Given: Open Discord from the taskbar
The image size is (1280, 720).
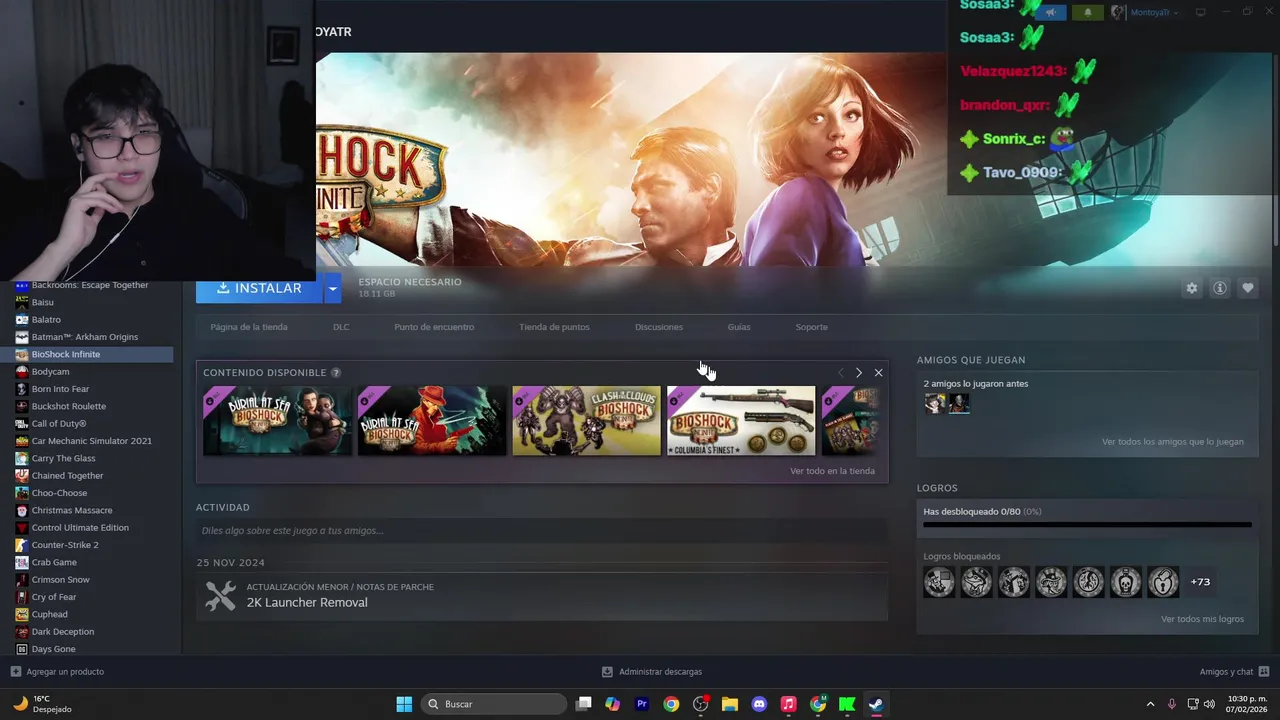Looking at the screenshot, I should tap(759, 704).
